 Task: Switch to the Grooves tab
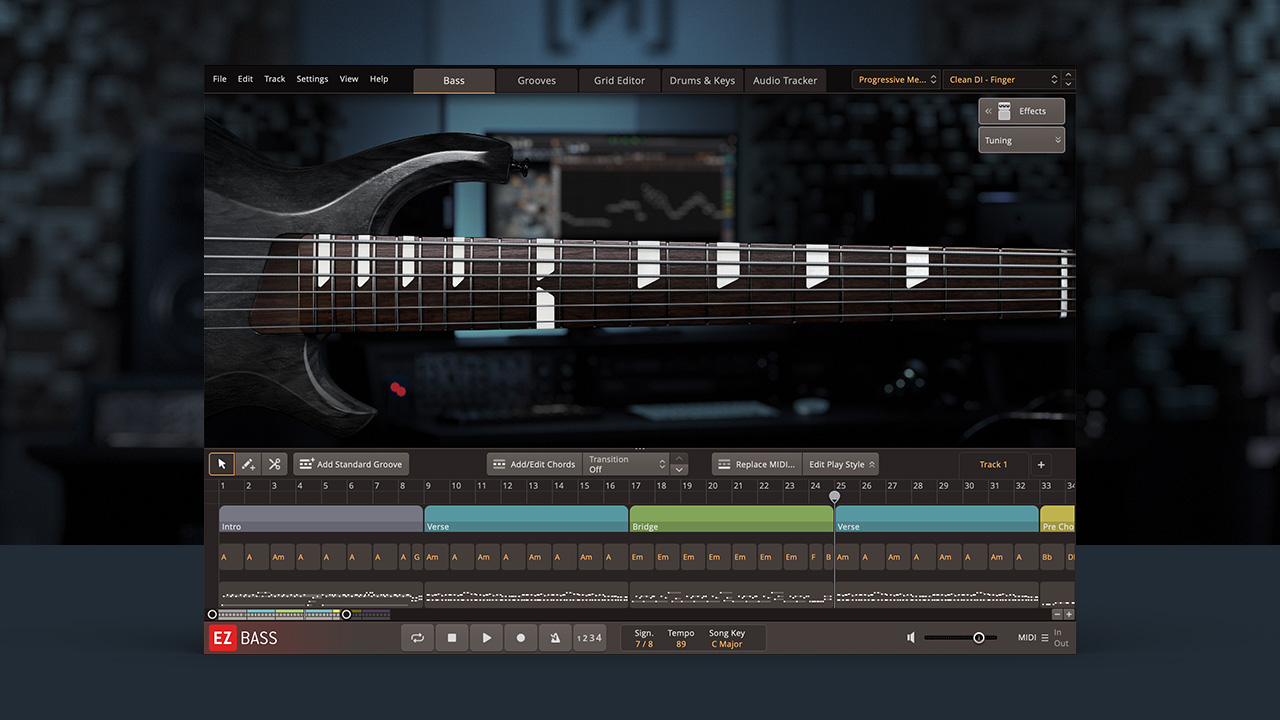tap(537, 81)
